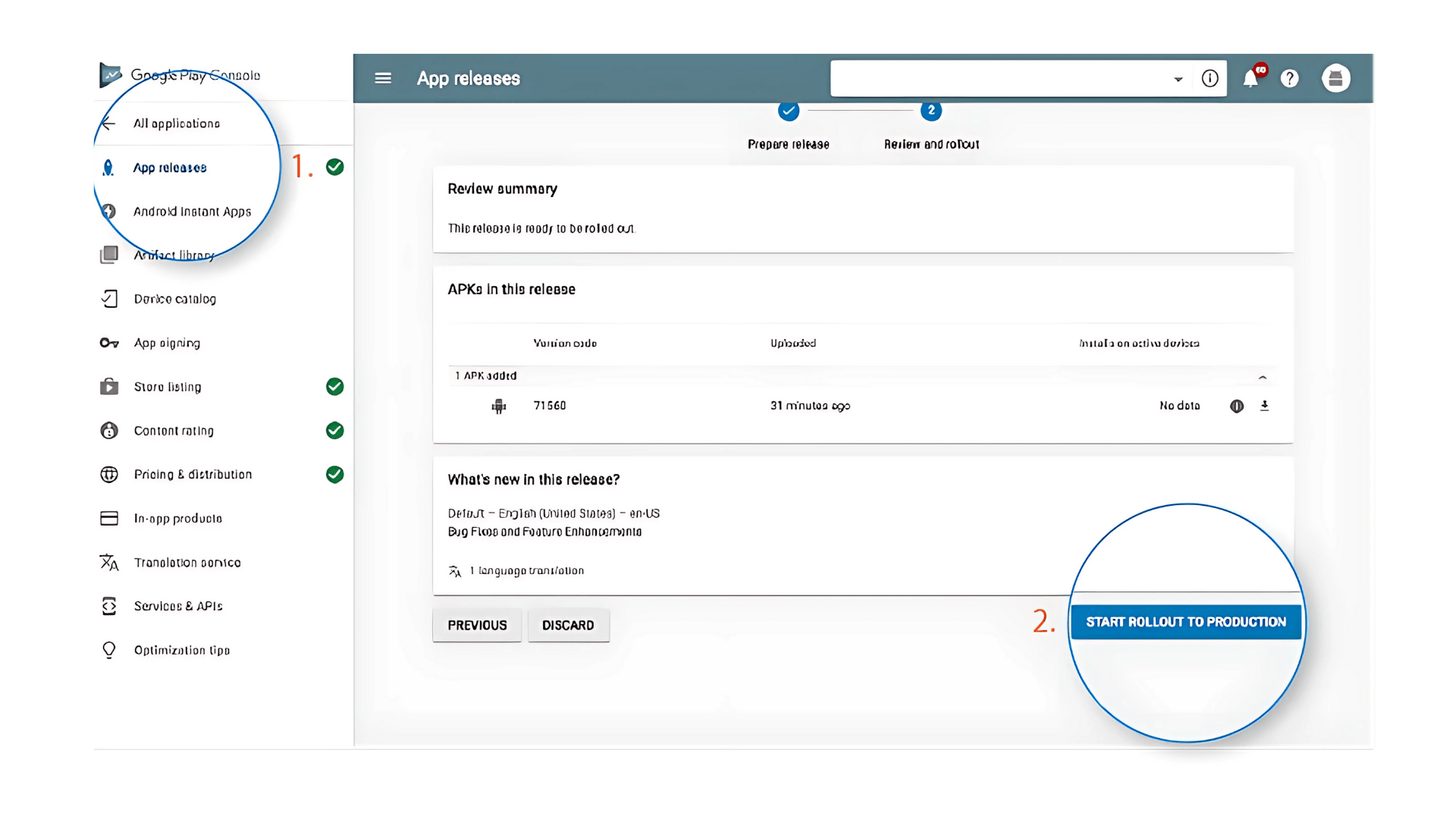The width and height of the screenshot is (1456, 819).
Task: Click the Pricing & distribution green checkmark
Action: click(334, 475)
